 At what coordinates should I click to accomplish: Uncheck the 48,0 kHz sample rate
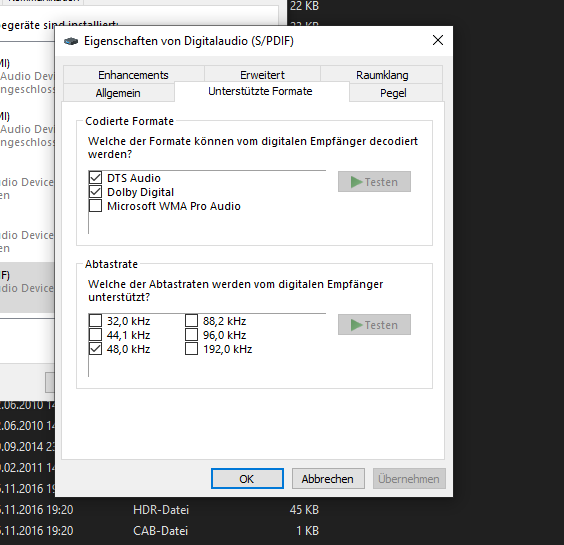coord(95,349)
